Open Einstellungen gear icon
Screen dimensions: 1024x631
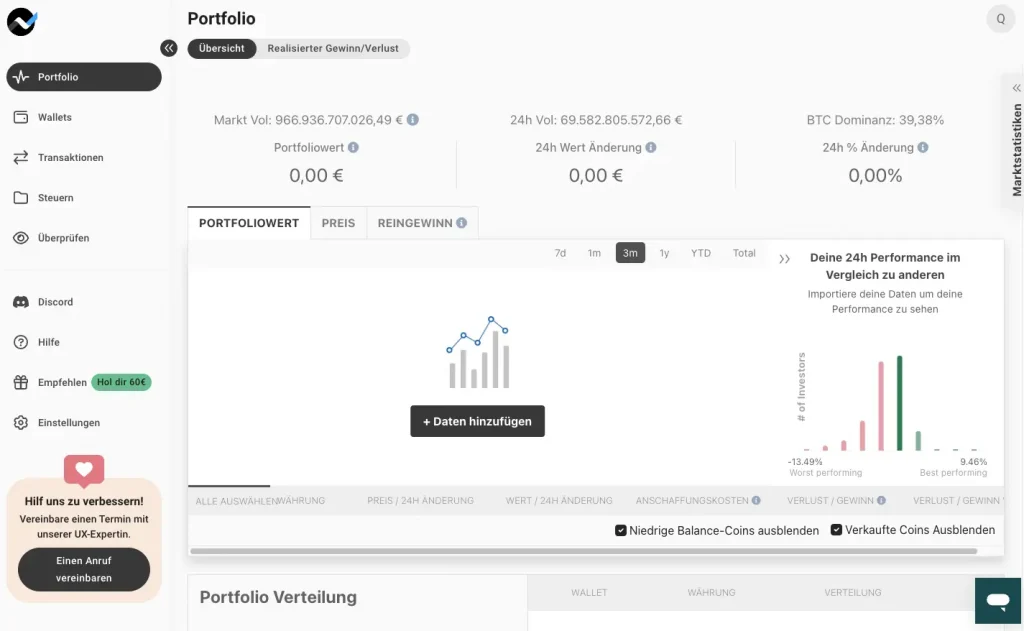coord(20,423)
